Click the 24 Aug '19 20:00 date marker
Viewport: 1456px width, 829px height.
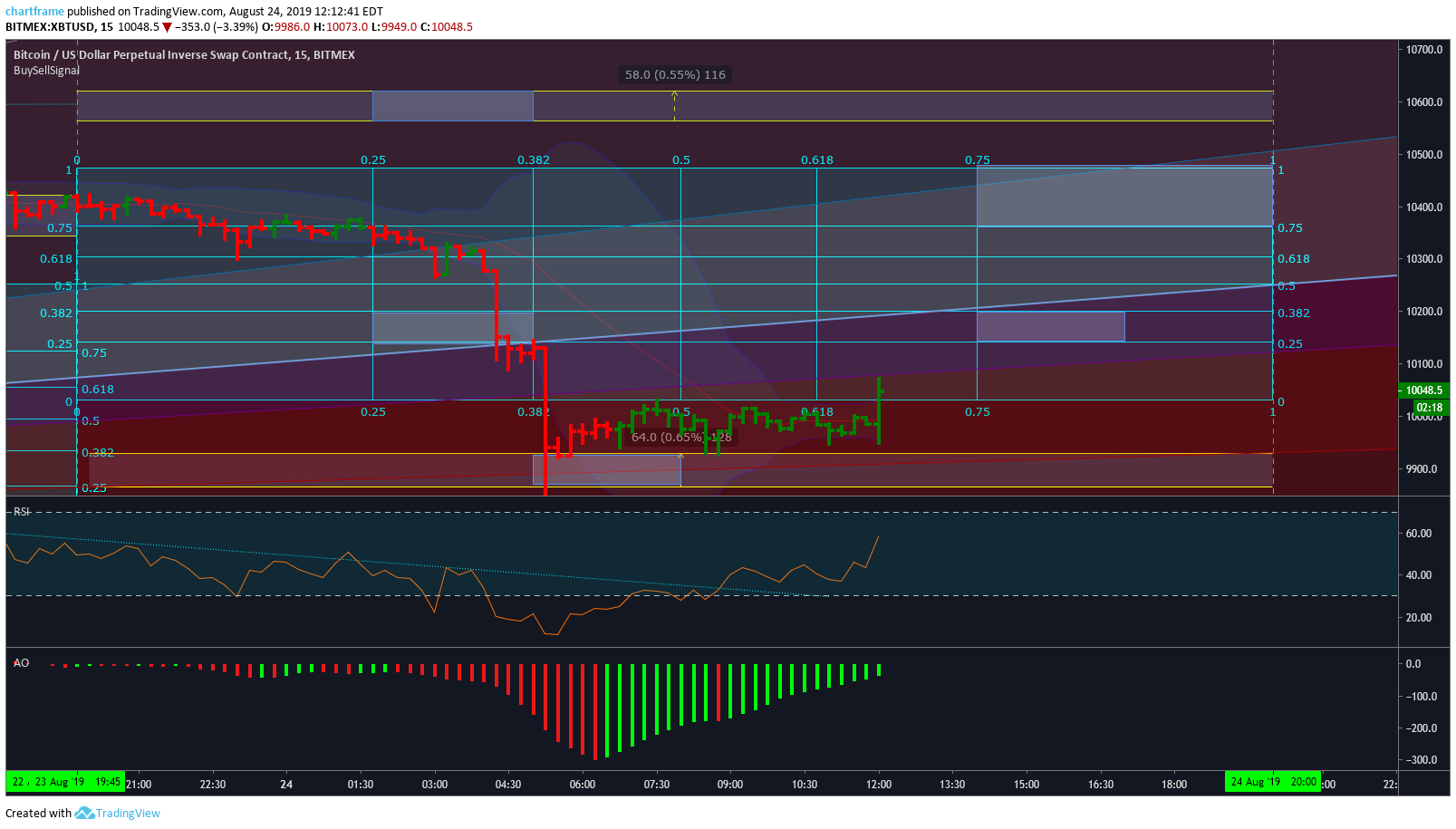[1272, 782]
